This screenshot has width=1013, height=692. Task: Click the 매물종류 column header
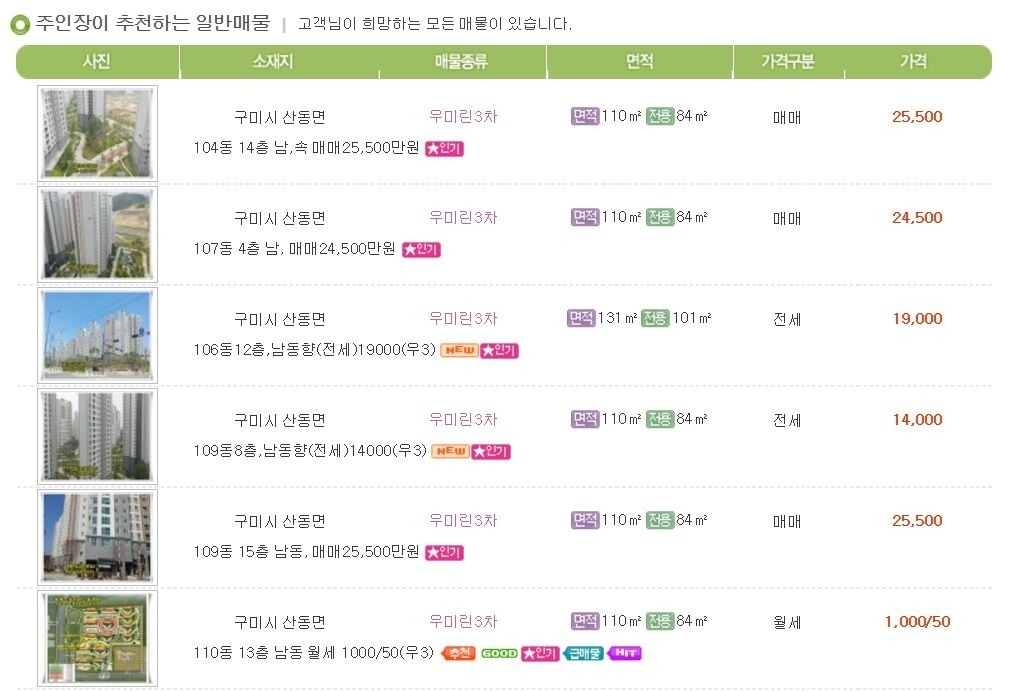[x=461, y=61]
